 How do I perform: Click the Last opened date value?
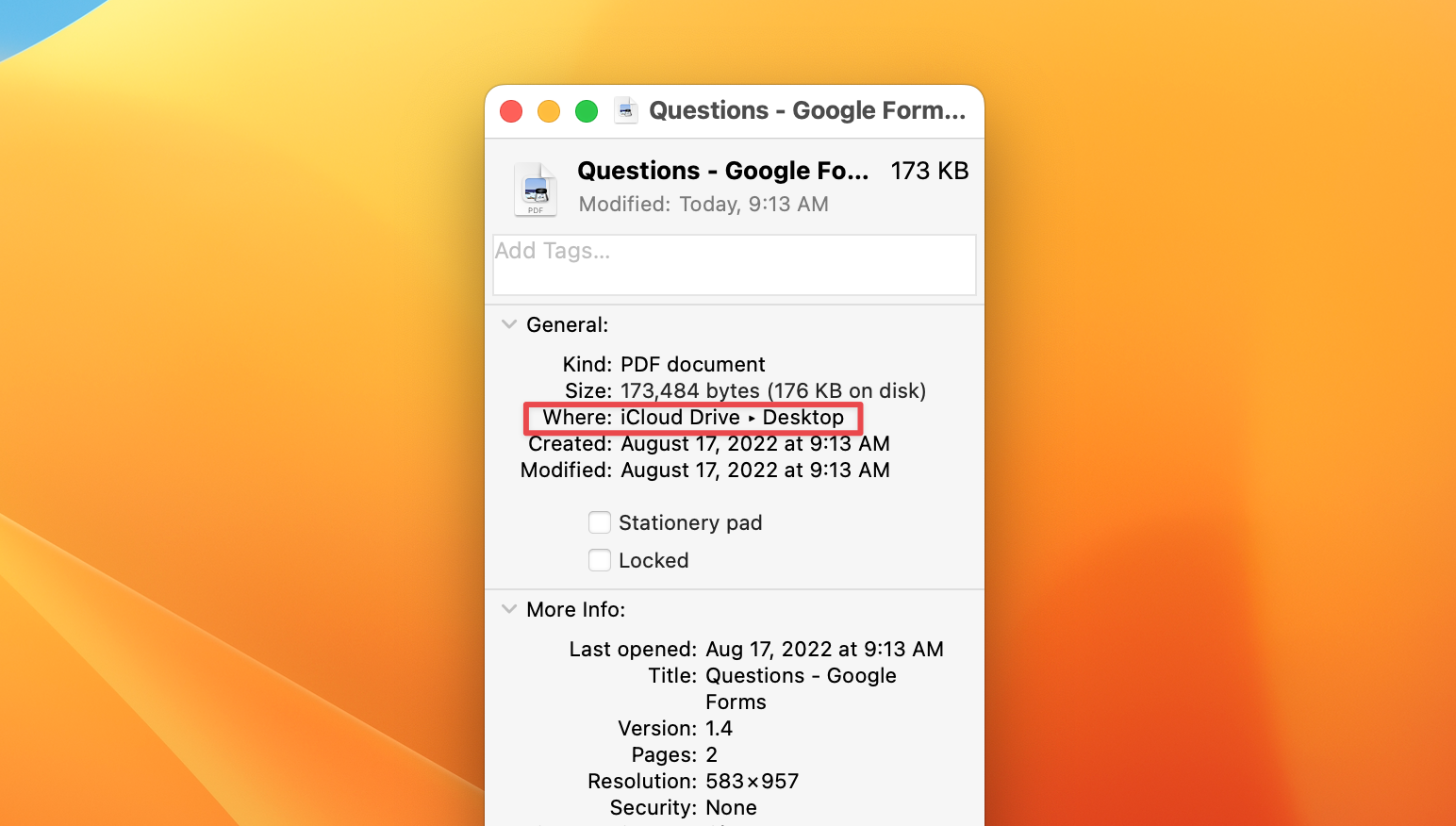point(824,649)
